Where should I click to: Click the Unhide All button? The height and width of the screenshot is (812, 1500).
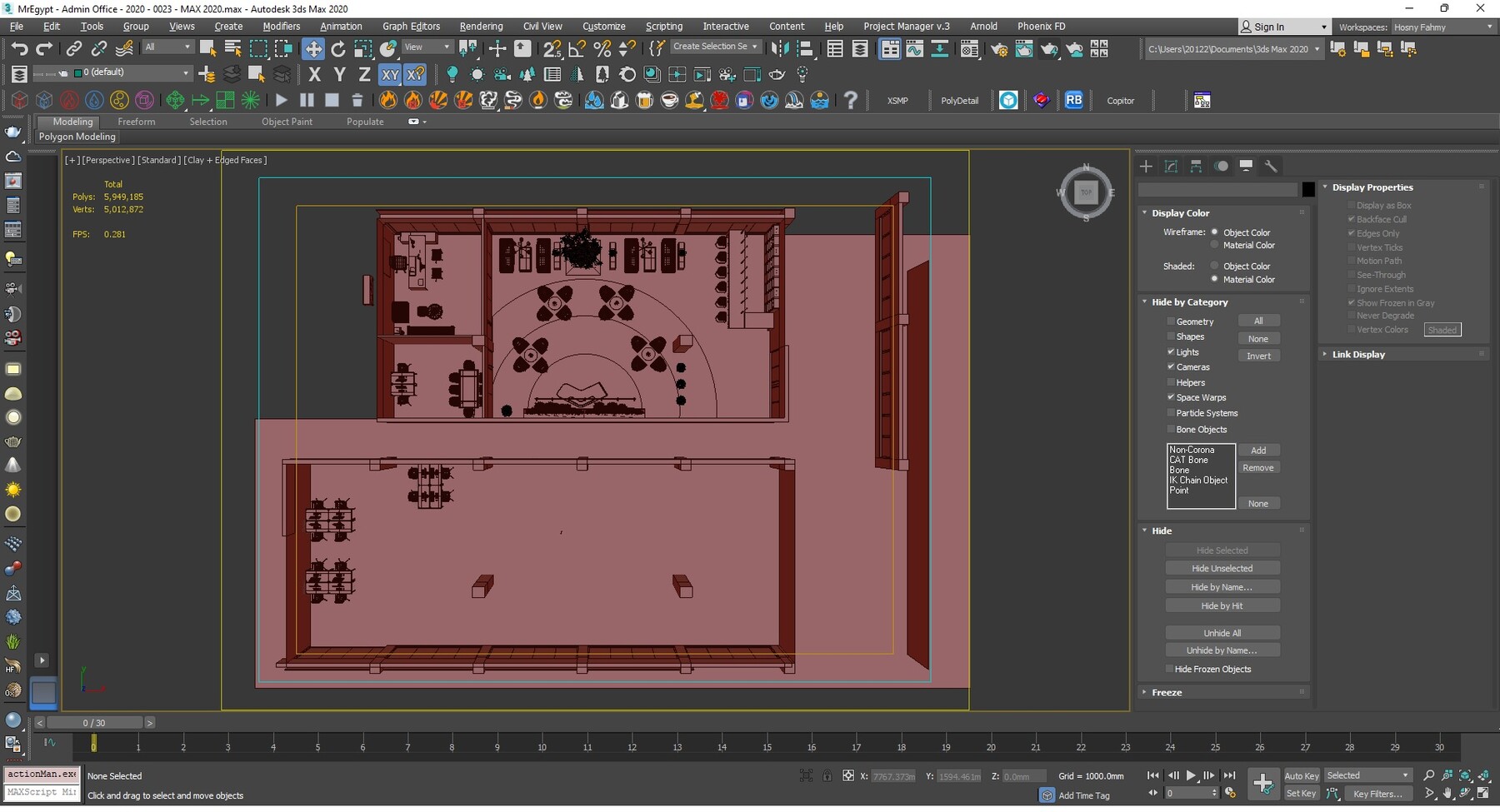[1222, 633]
